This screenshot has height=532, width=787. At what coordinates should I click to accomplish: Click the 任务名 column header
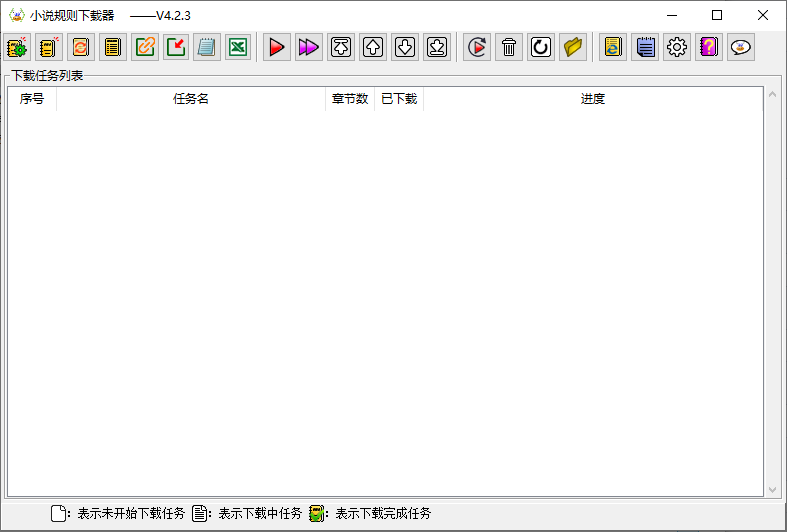[x=191, y=99]
